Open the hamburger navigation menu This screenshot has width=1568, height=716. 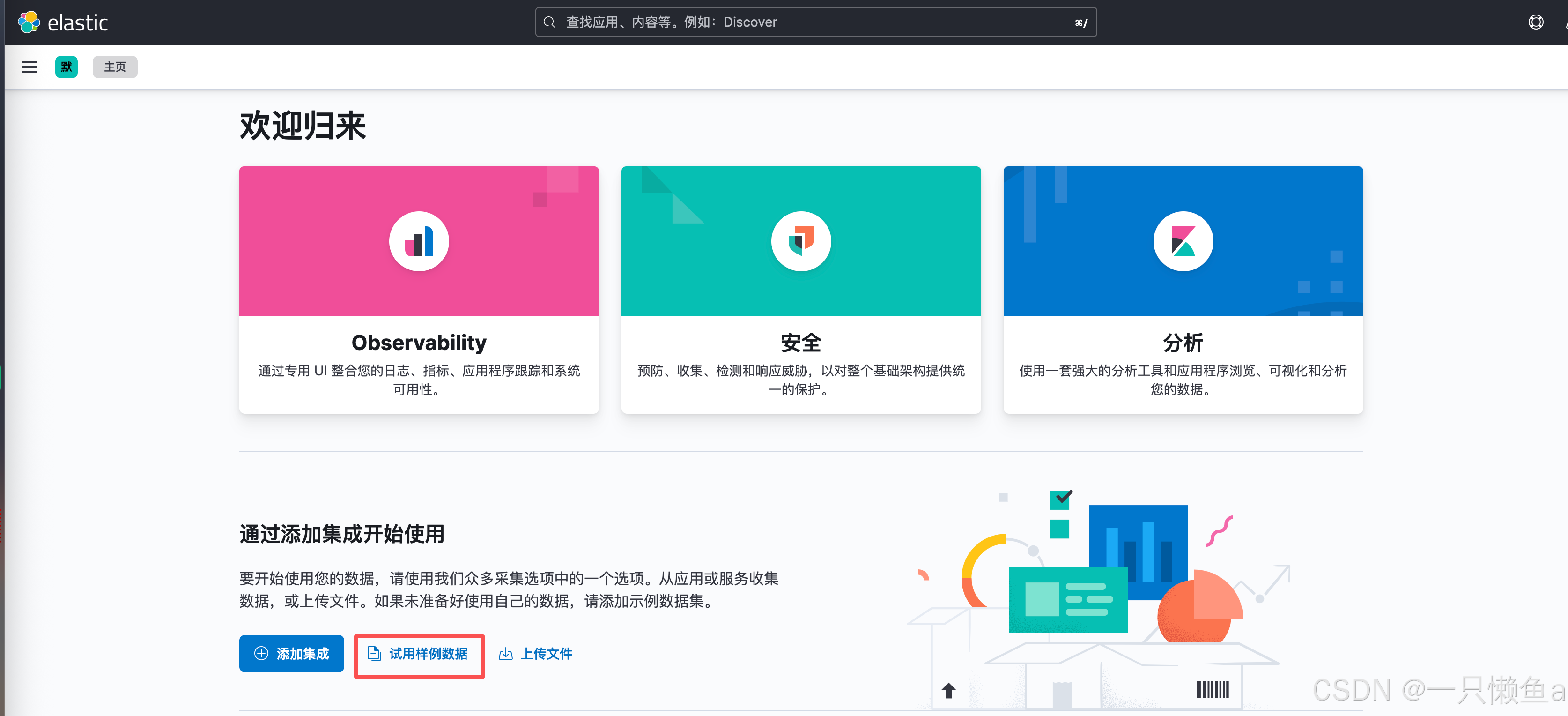coord(29,67)
